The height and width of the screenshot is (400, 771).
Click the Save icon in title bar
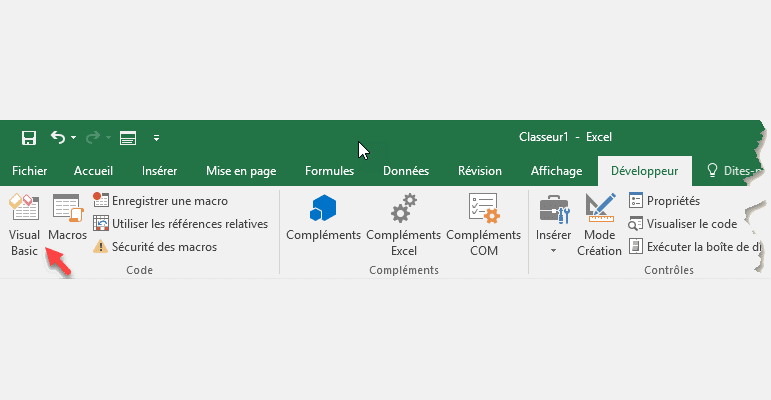[29, 137]
